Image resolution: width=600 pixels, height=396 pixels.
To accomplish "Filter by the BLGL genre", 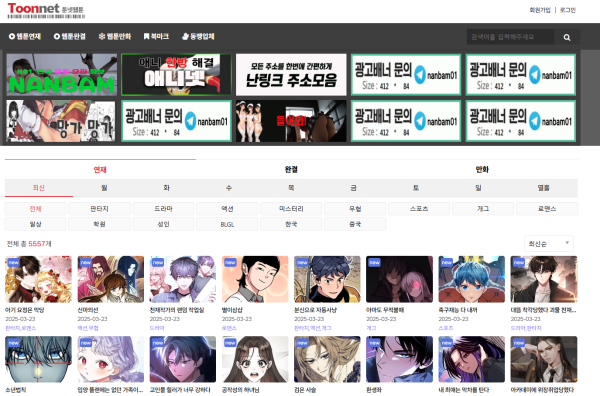I will click(227, 224).
